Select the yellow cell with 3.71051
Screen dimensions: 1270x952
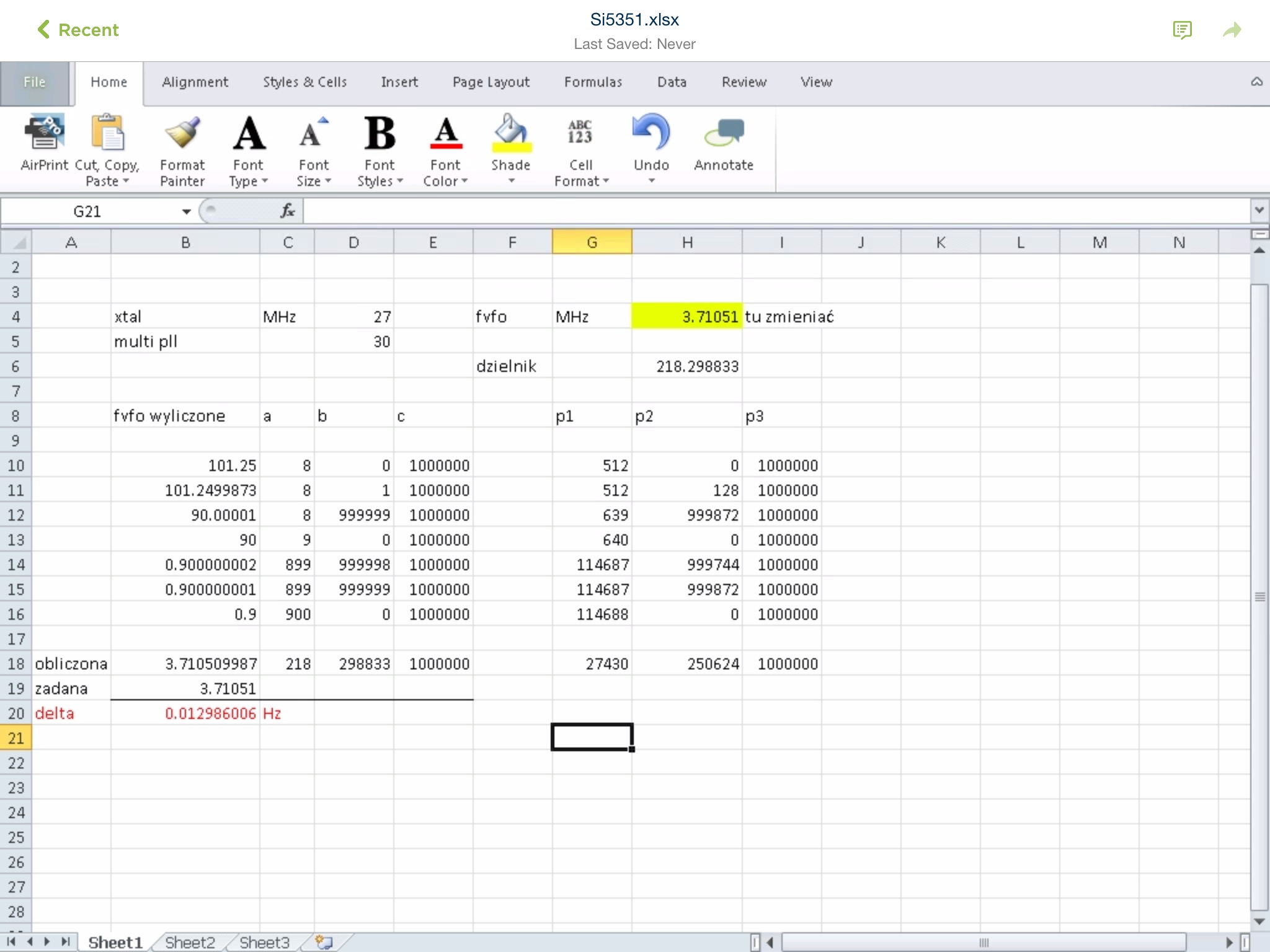tap(686, 317)
